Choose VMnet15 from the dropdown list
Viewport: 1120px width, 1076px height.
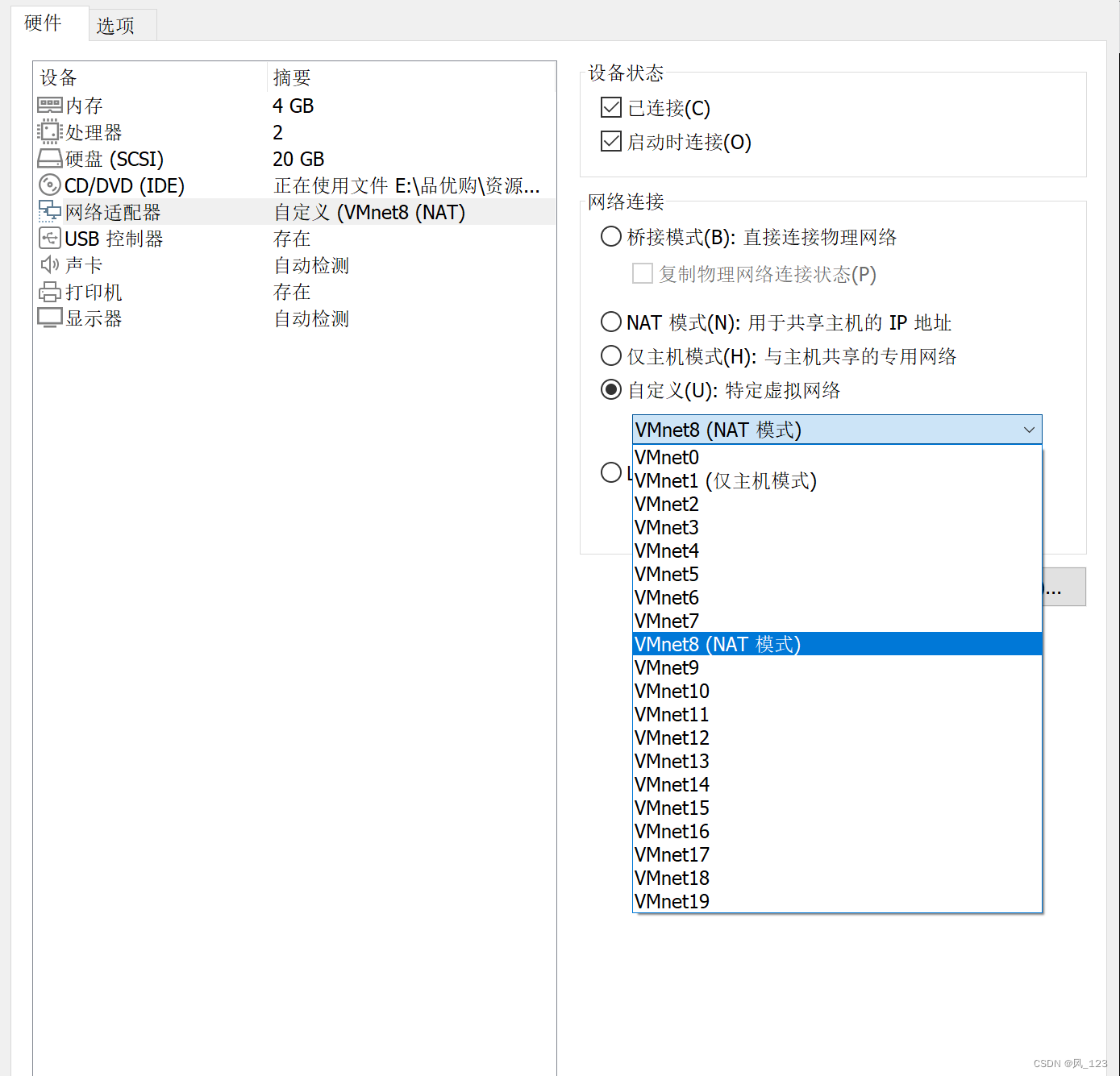tap(837, 808)
